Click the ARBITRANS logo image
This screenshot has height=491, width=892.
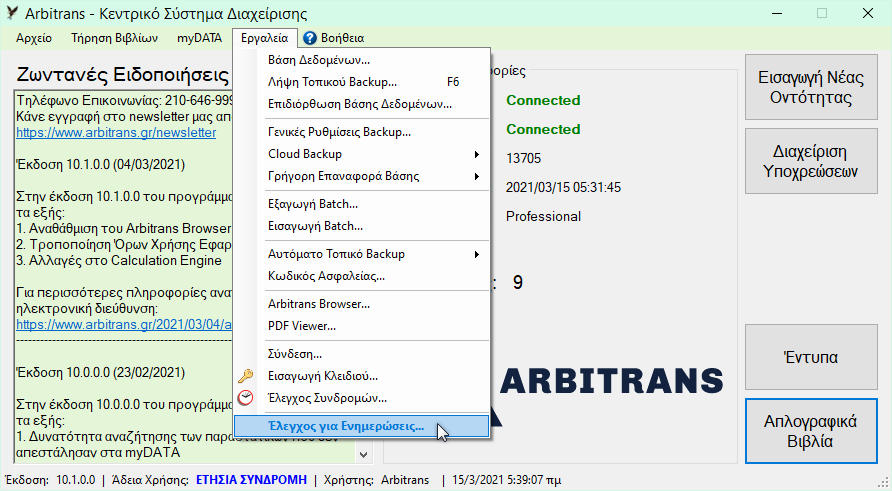[612, 381]
